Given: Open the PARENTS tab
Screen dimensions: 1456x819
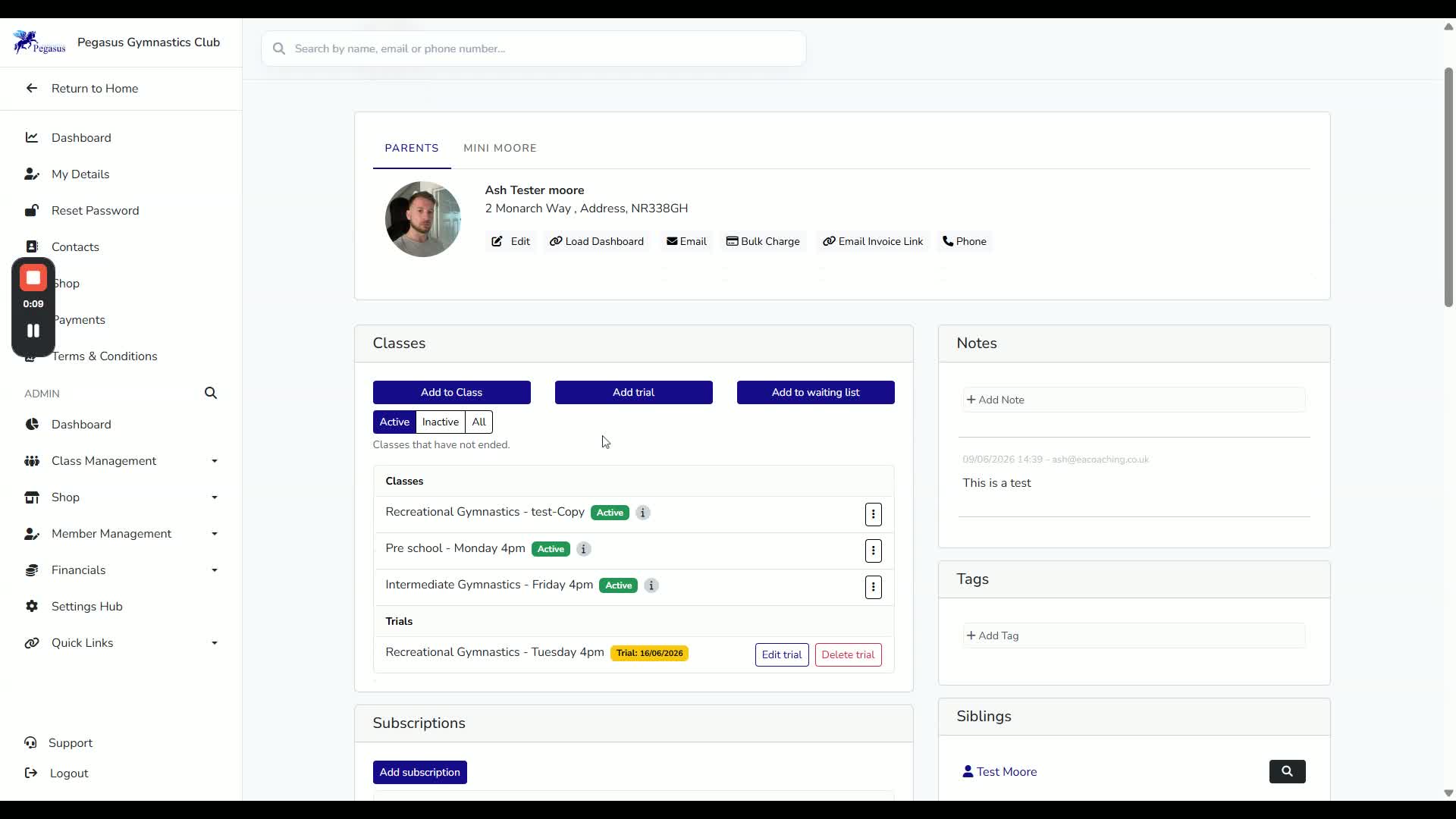Looking at the screenshot, I should [411, 148].
